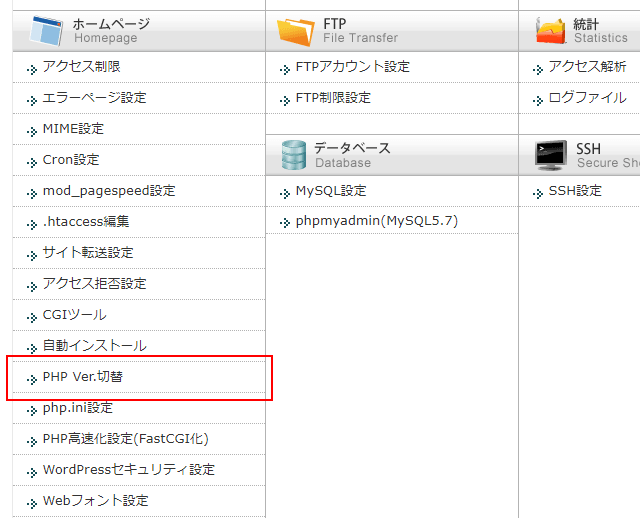
Task: Open PHP高速化設定(FastCGI化)
Action: pyautogui.click(x=126, y=439)
